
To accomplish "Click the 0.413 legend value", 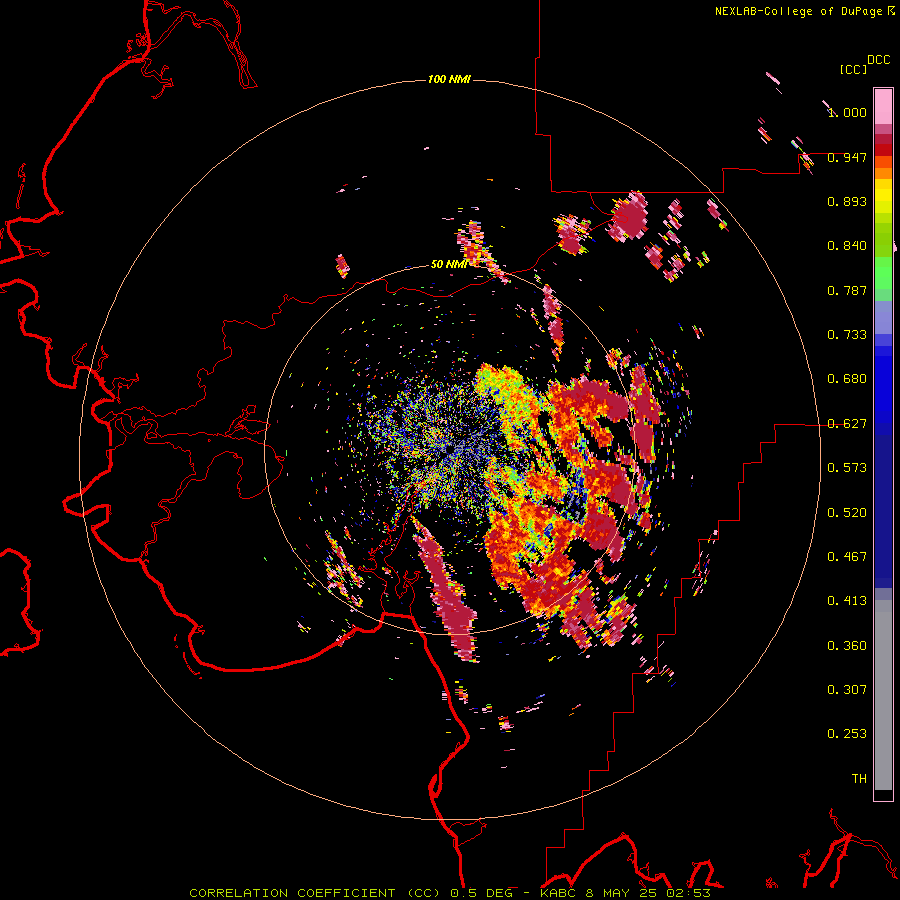I will (x=847, y=601).
